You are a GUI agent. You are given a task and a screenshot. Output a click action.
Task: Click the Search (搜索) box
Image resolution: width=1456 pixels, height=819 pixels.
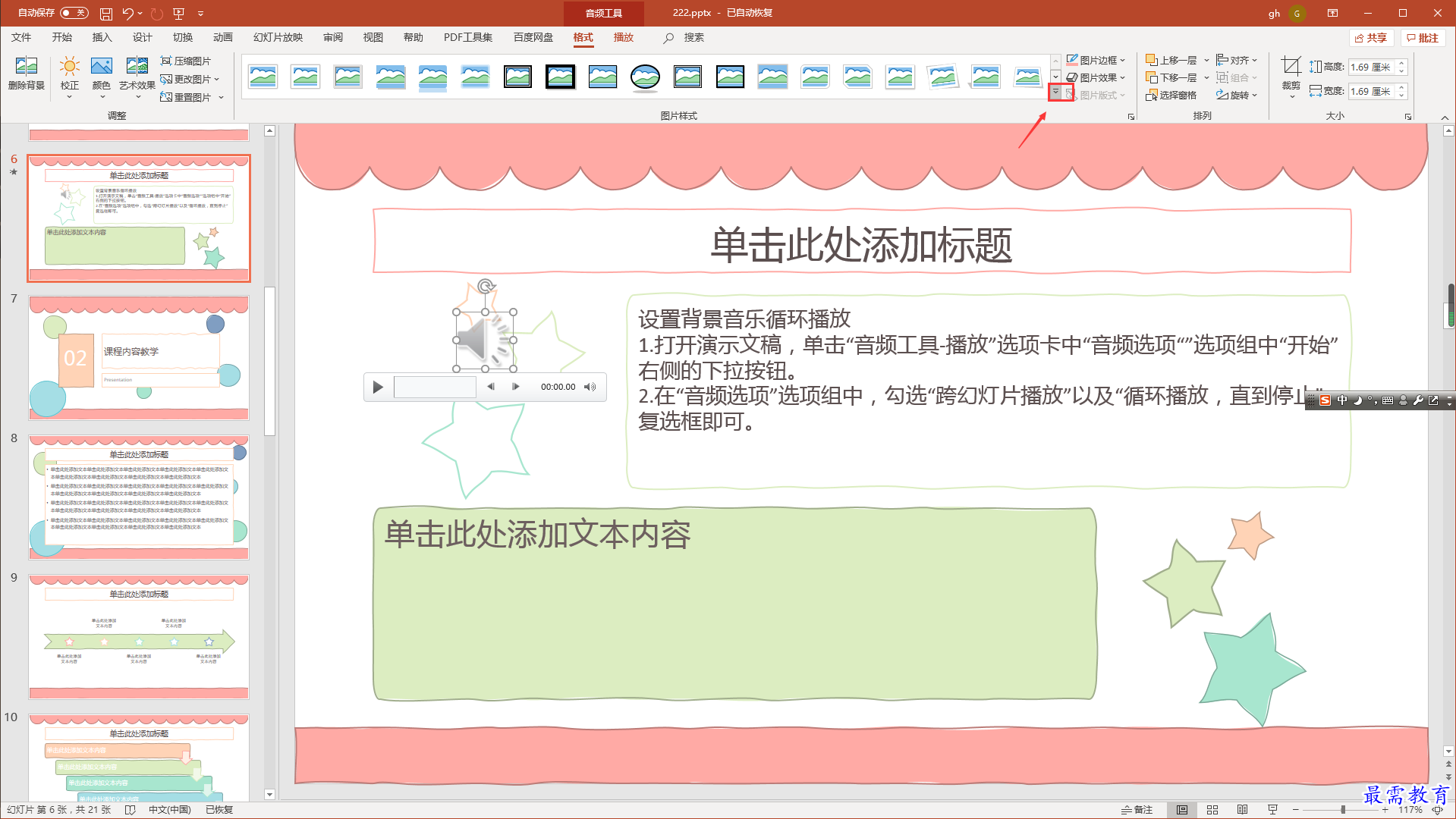click(685, 37)
